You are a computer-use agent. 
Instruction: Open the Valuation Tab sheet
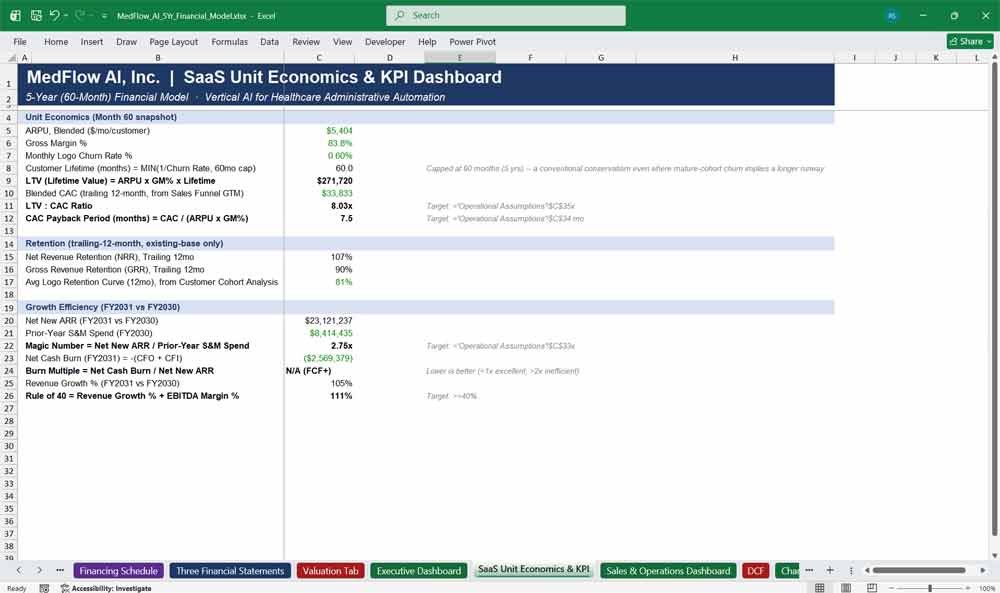click(330, 571)
